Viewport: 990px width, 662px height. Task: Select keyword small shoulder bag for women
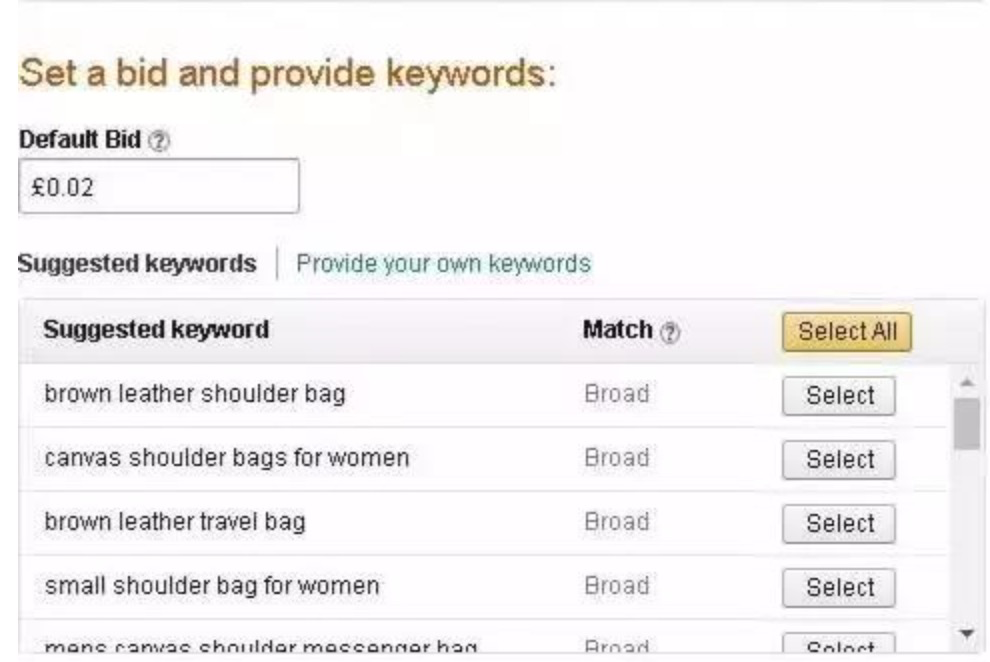(x=838, y=588)
